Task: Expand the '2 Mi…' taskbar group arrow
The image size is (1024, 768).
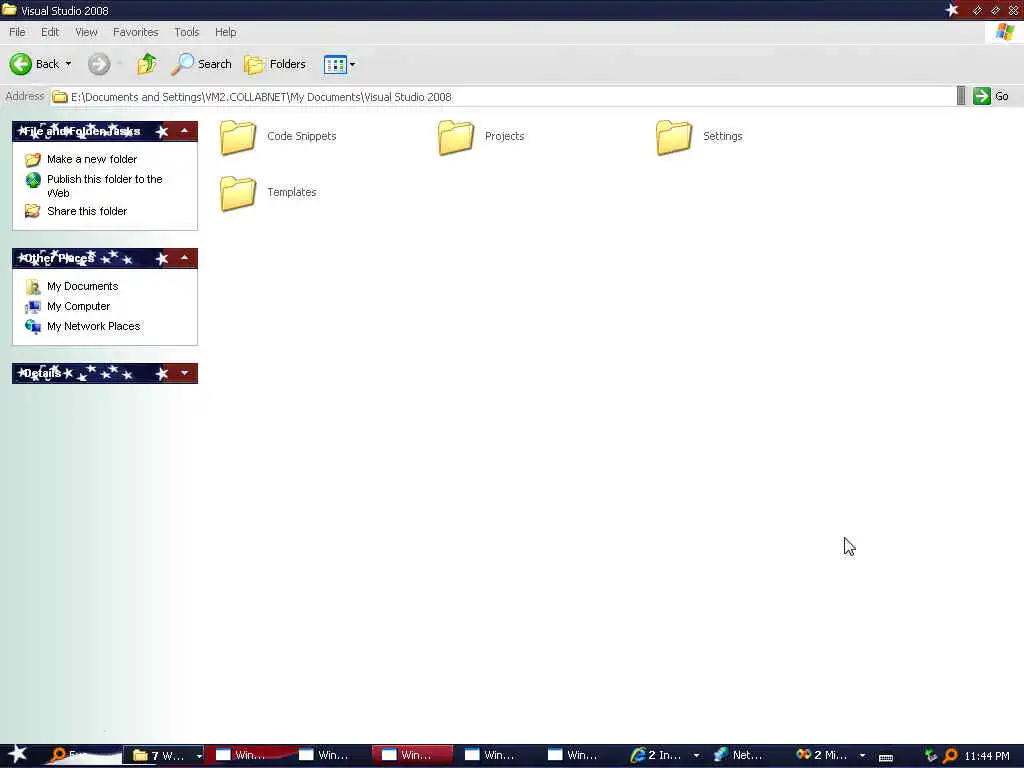Action: coord(862,756)
